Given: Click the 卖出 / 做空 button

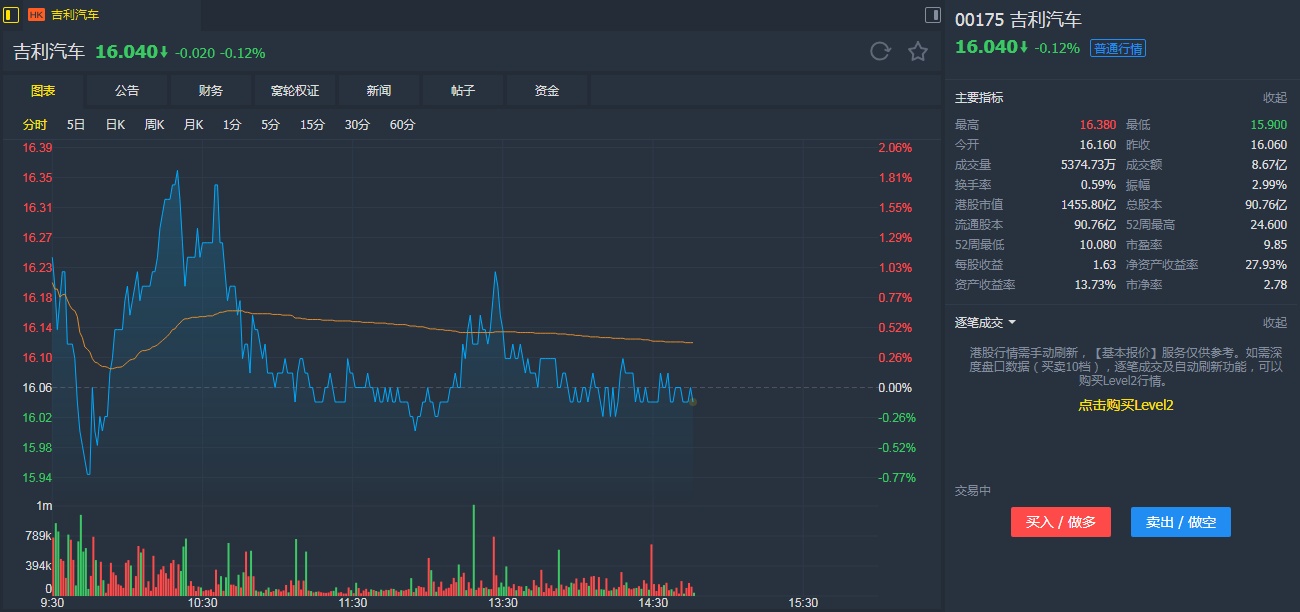Looking at the screenshot, I should click(x=1180, y=522).
